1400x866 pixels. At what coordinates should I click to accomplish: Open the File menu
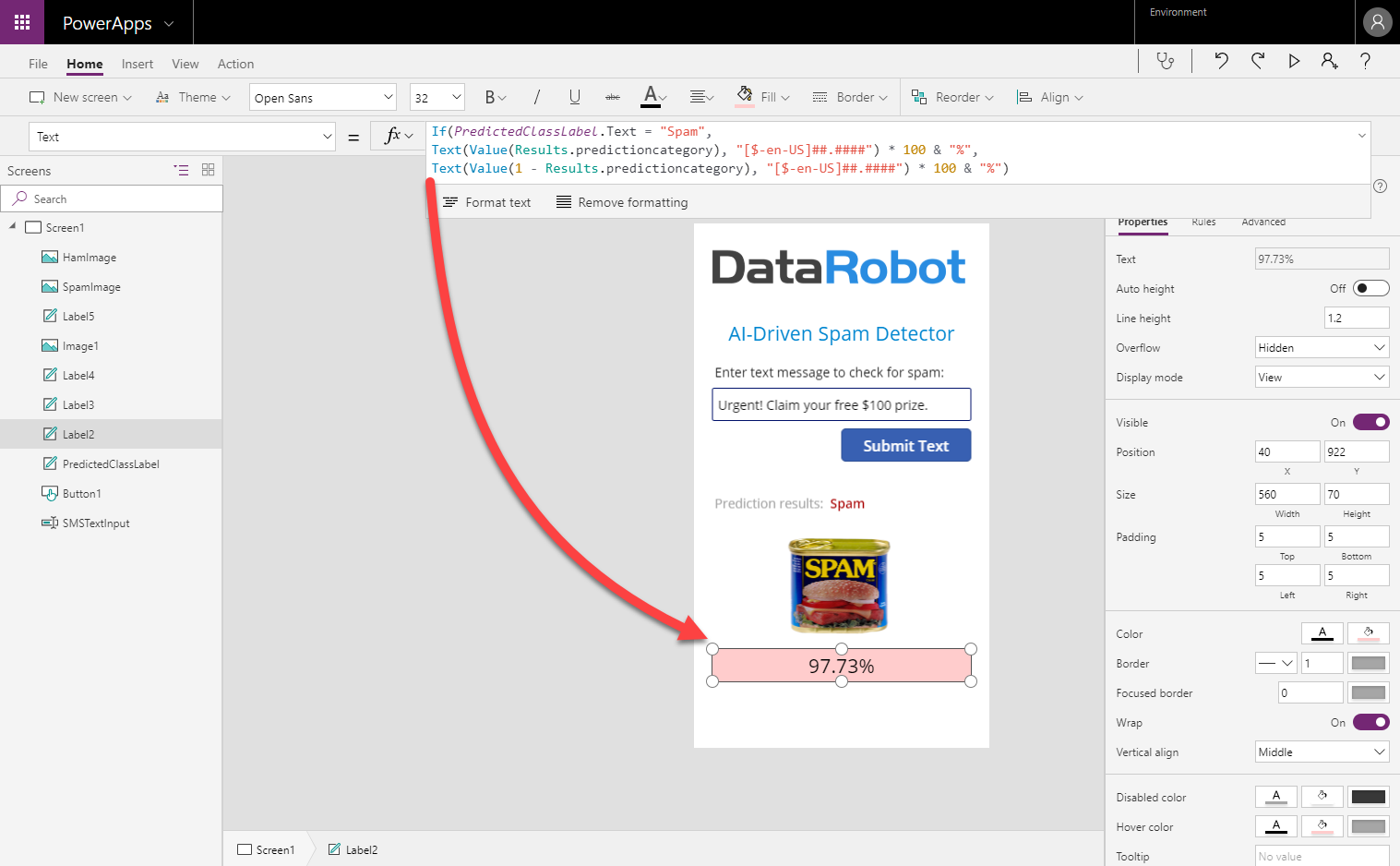pyautogui.click(x=38, y=64)
